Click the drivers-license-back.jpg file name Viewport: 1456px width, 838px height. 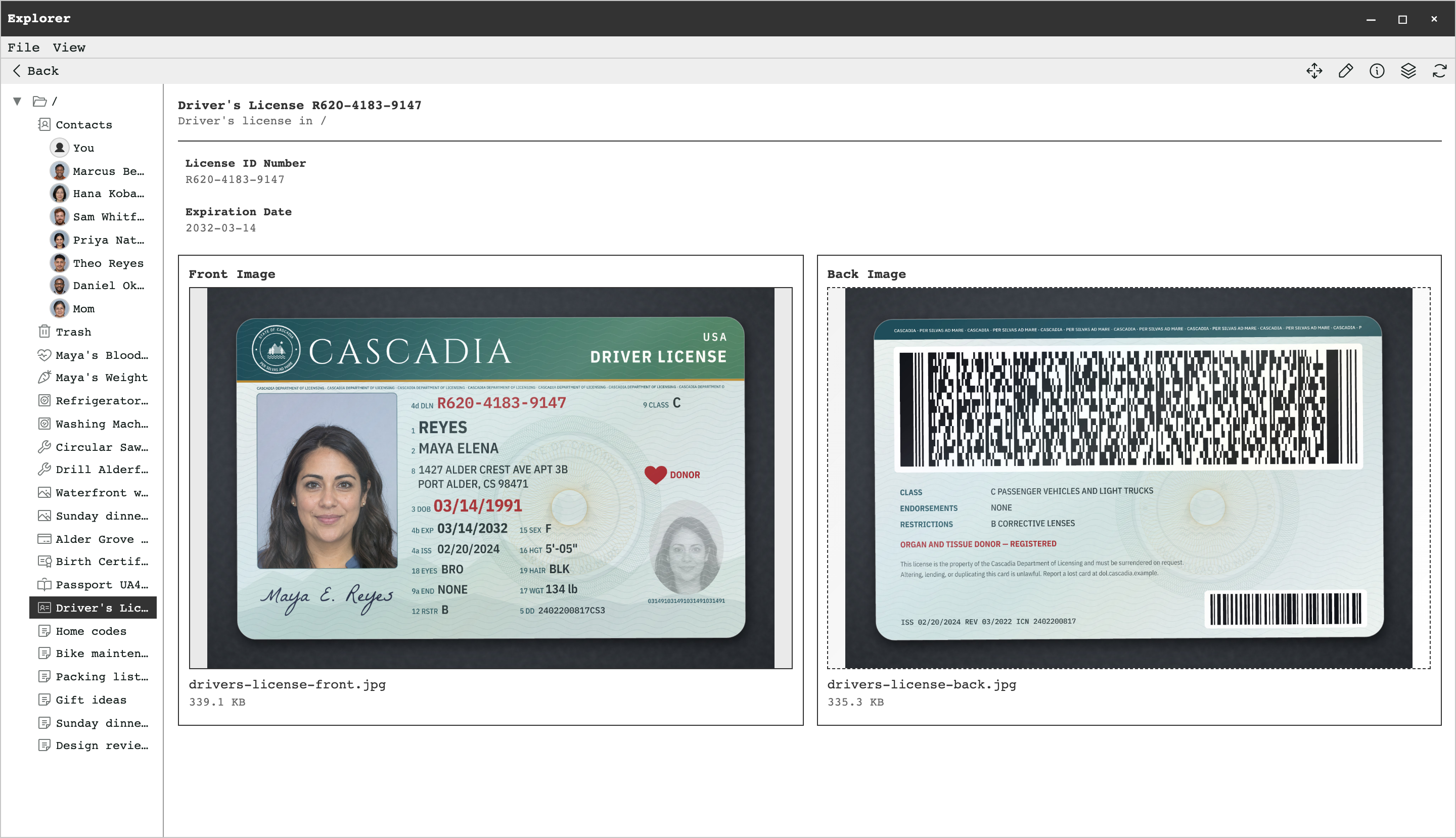pos(922,684)
